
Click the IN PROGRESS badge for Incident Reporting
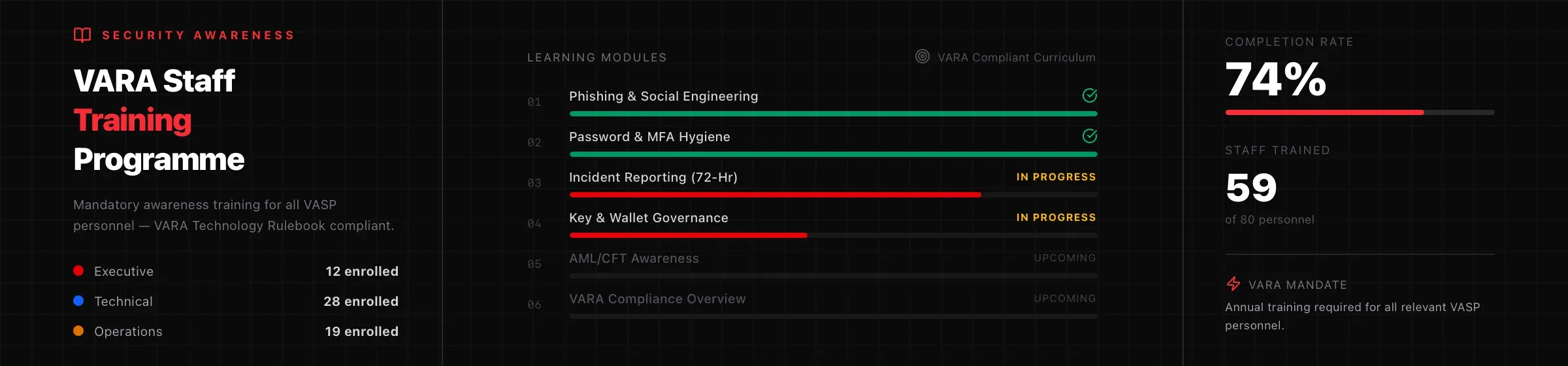(x=1056, y=177)
